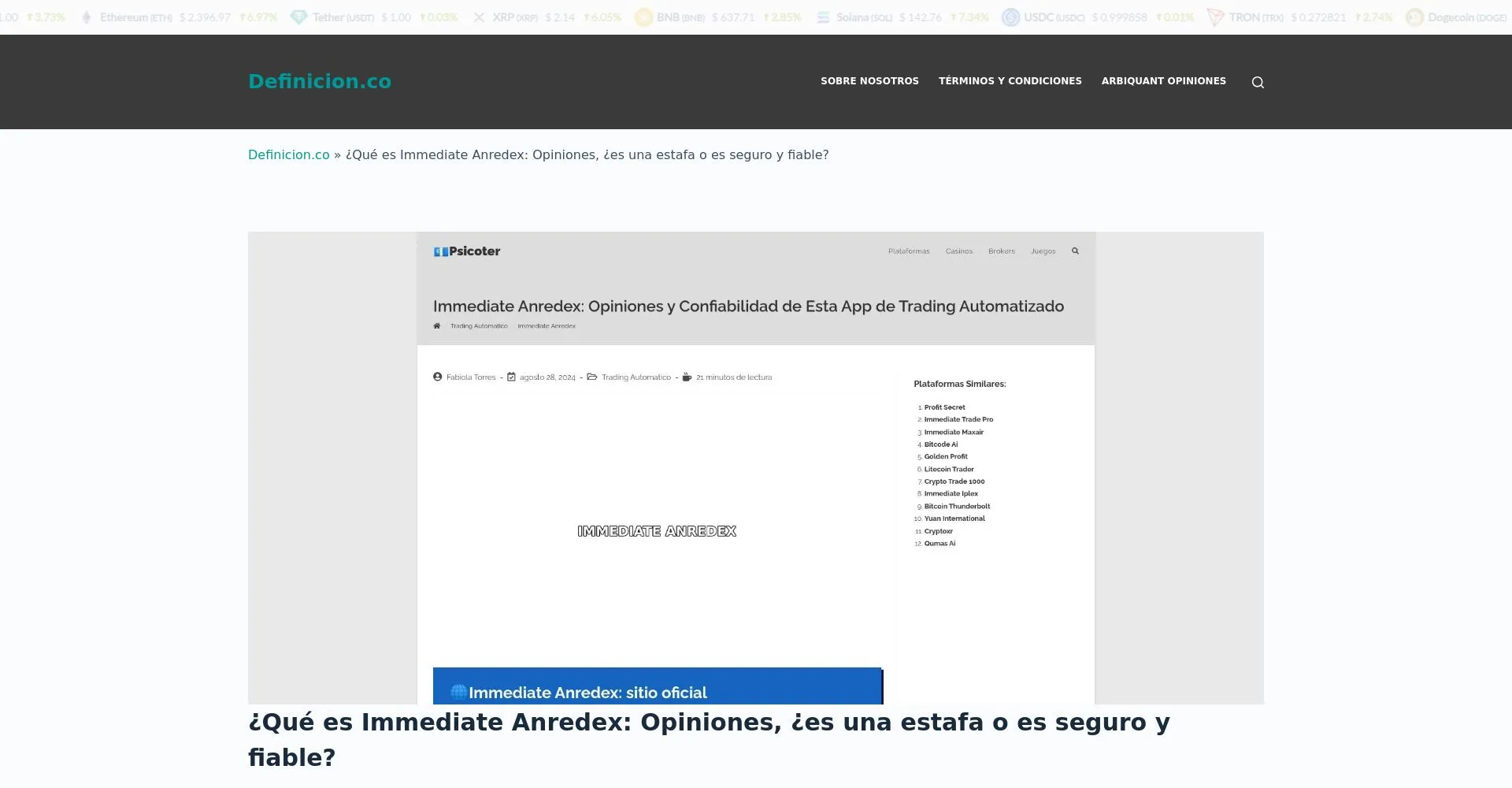The width and height of the screenshot is (1512, 788).
Task: Click the XRP change 6.05%
Action: (x=602, y=17)
